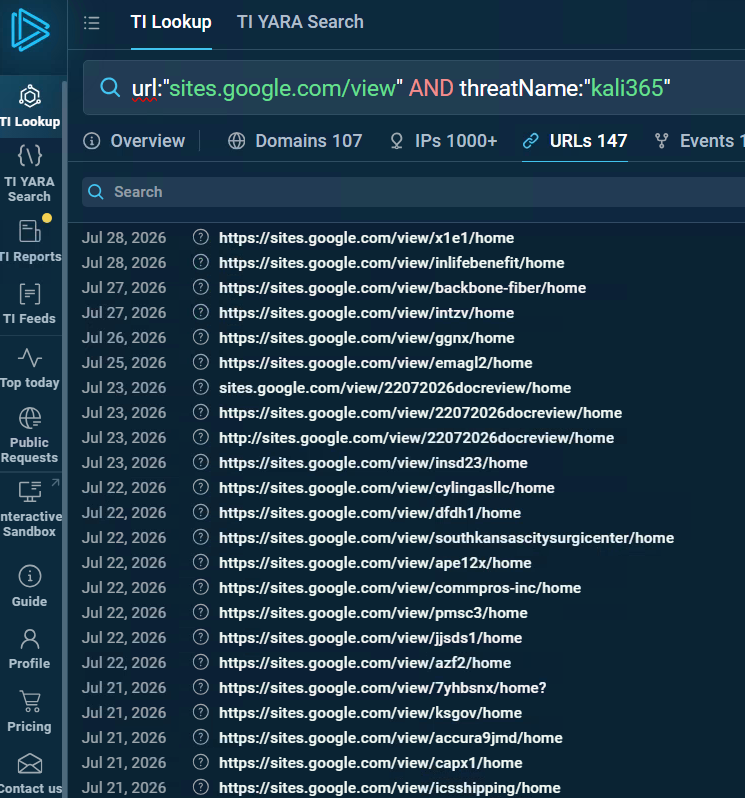Click the question-mark icon for southkansascitysurgicenter/home URL
Image resolution: width=745 pixels, height=798 pixels.
[201, 537]
